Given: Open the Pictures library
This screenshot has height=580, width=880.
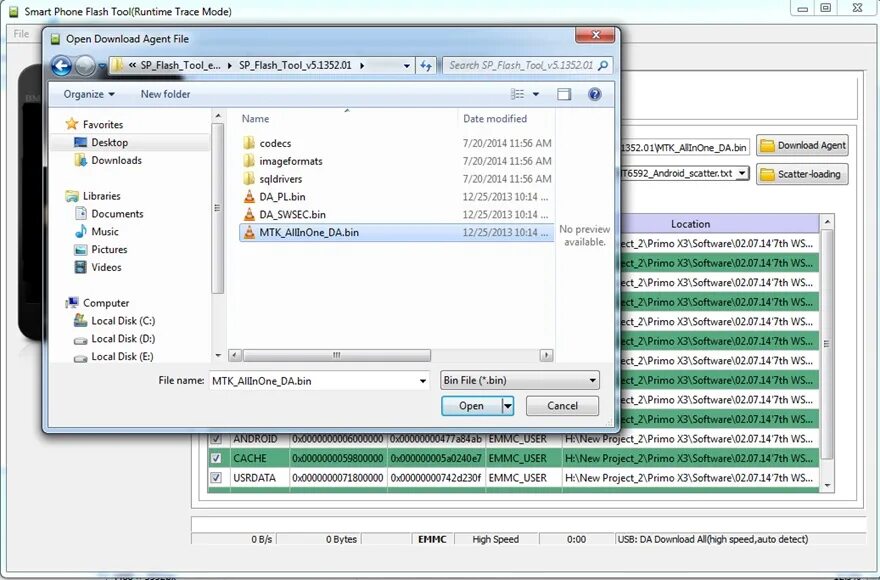Looking at the screenshot, I should click(109, 250).
